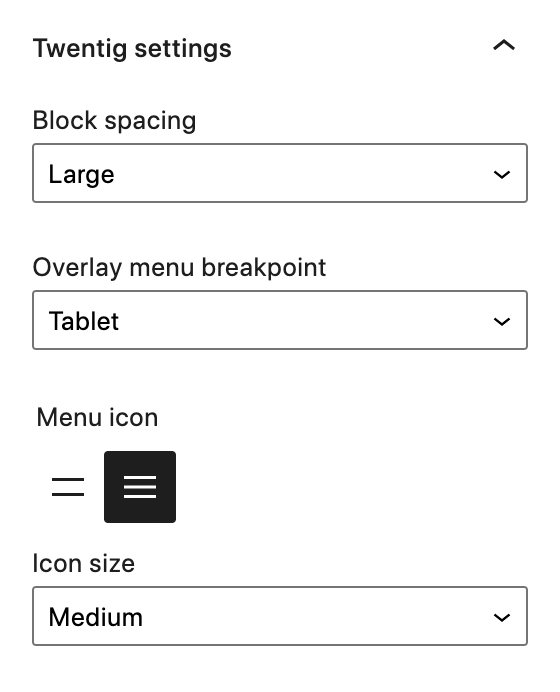Viewport: 560px width, 692px height.
Task: Toggle the dark highlighted menu icon button
Action: [x=140, y=487]
